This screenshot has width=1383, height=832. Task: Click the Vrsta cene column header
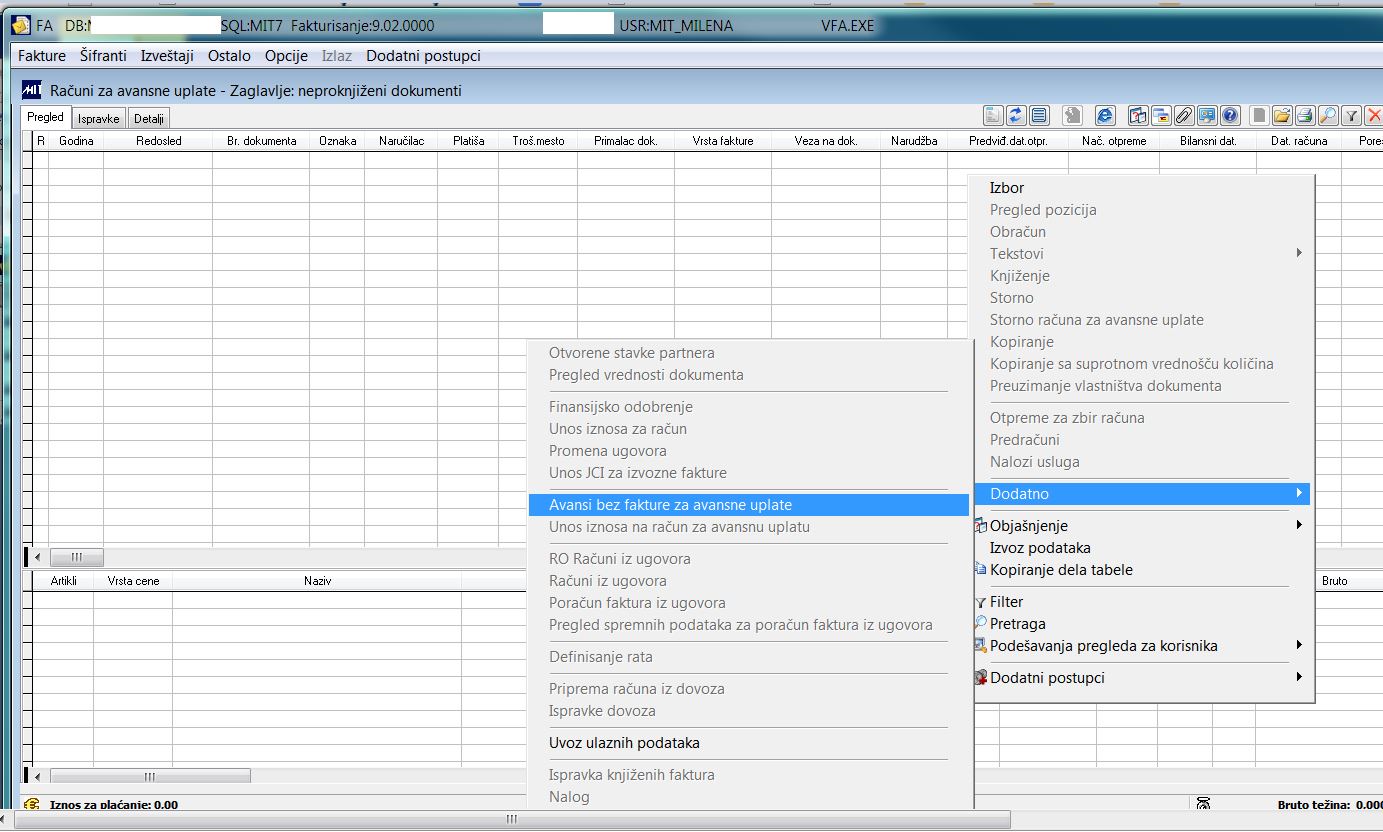click(x=133, y=581)
